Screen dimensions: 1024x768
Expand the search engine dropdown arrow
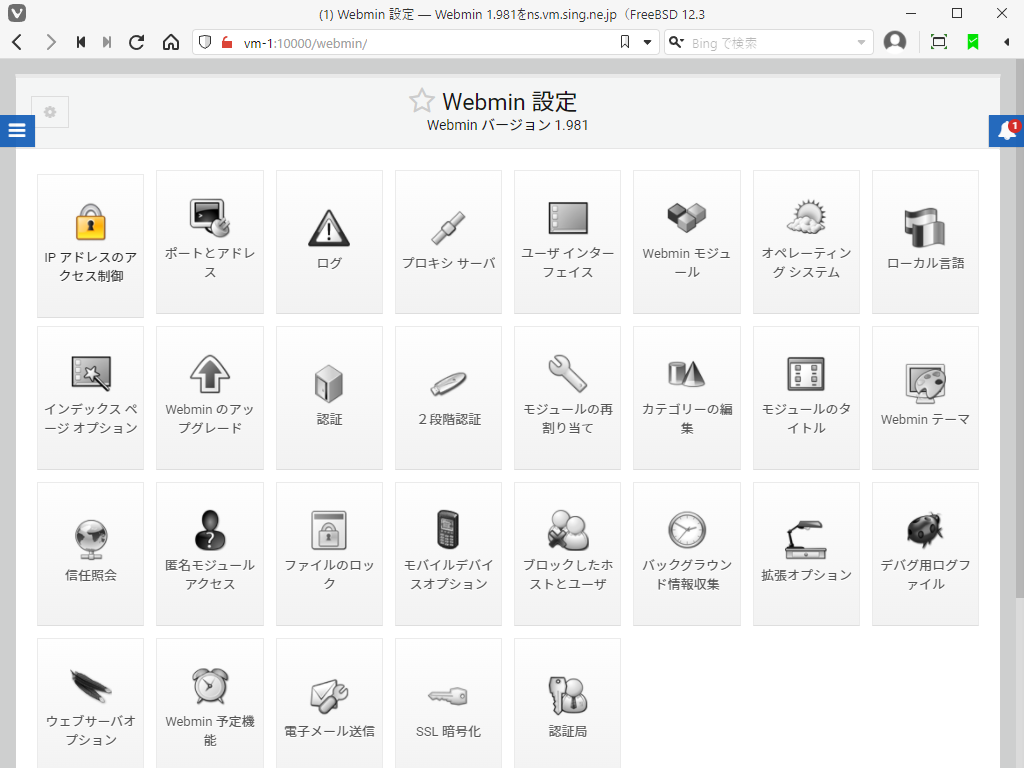(x=861, y=42)
